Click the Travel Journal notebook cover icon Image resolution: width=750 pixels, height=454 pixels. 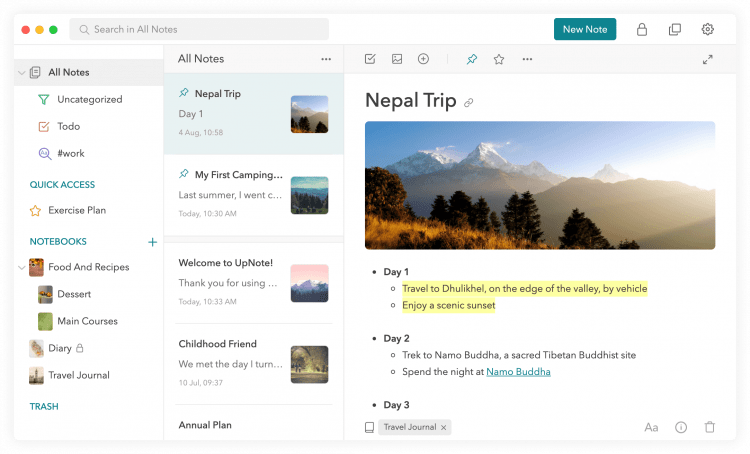[x=36, y=376]
